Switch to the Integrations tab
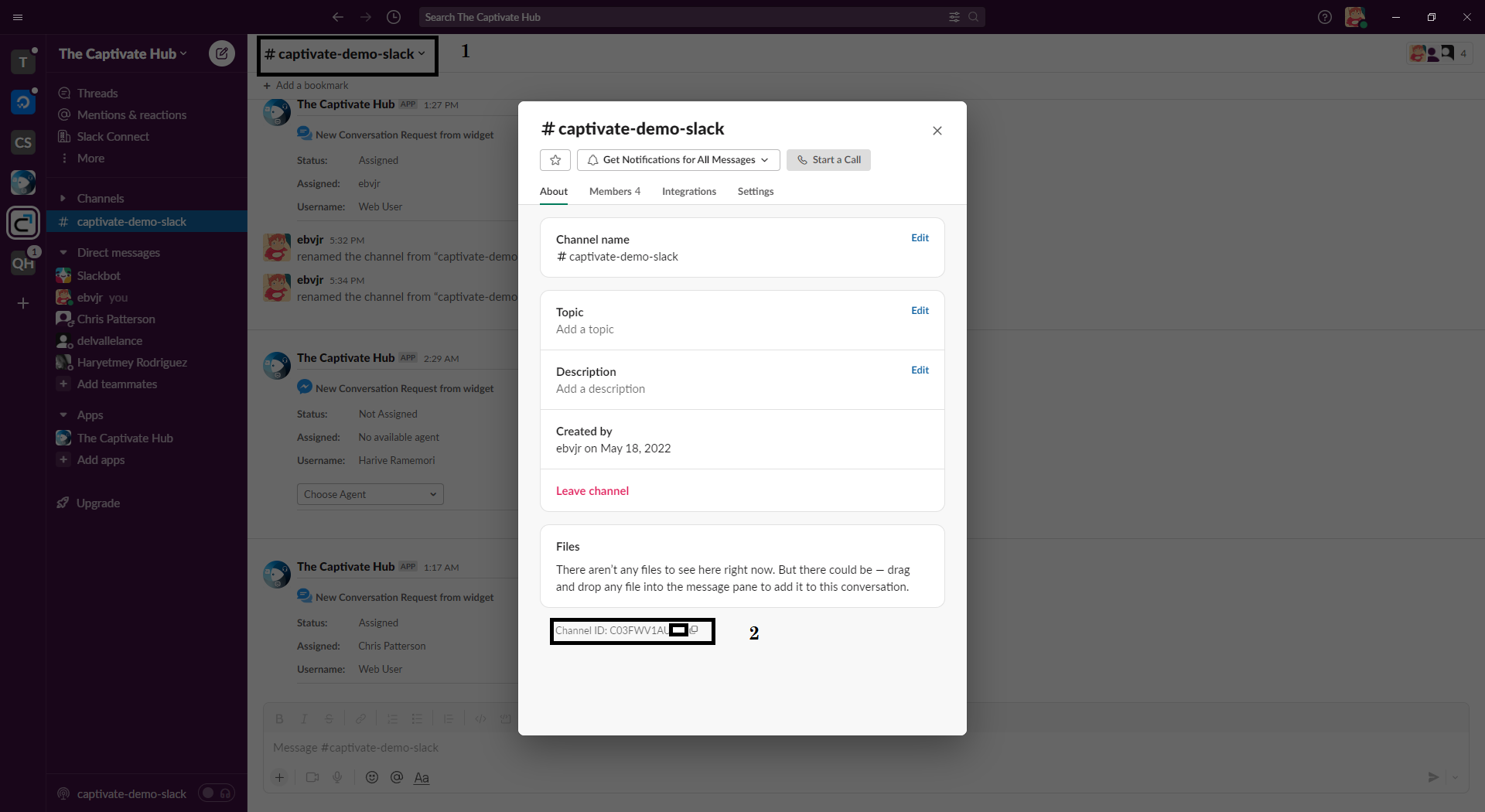Image resolution: width=1485 pixels, height=812 pixels. tap(688, 192)
